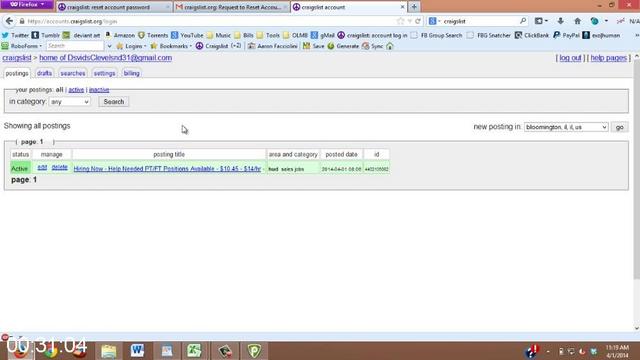Open the craigslist account log in bookmark
This screenshot has width=640, height=360.
coord(372,36)
